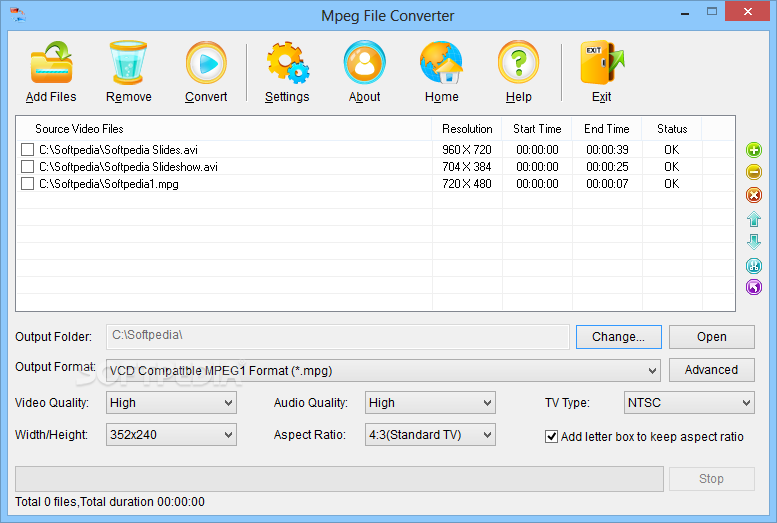Open the Output Format dropdown
Image resolution: width=777 pixels, height=523 pixels.
383,370
